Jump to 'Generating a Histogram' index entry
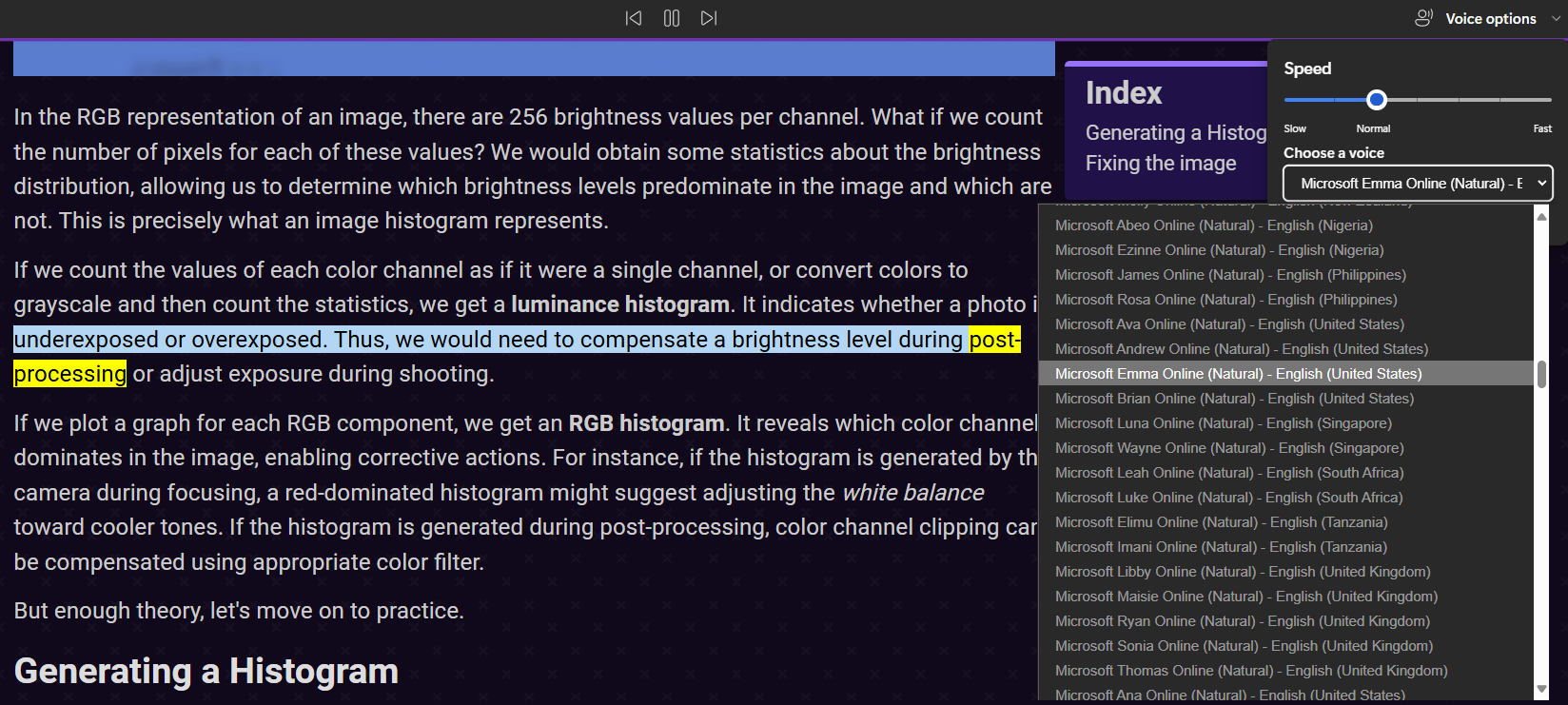1568x705 pixels. (1175, 133)
